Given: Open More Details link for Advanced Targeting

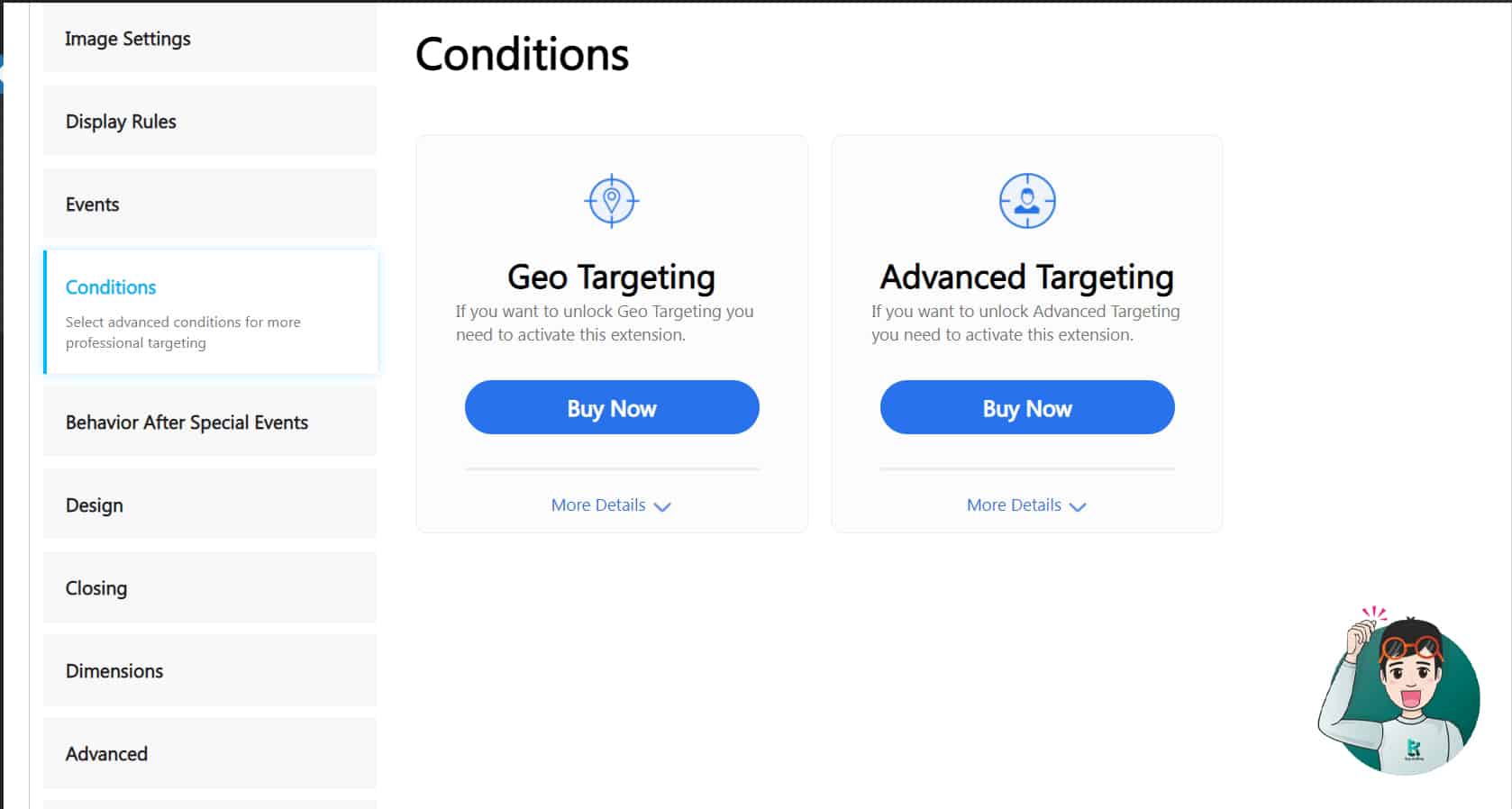Looking at the screenshot, I should coord(1014,504).
